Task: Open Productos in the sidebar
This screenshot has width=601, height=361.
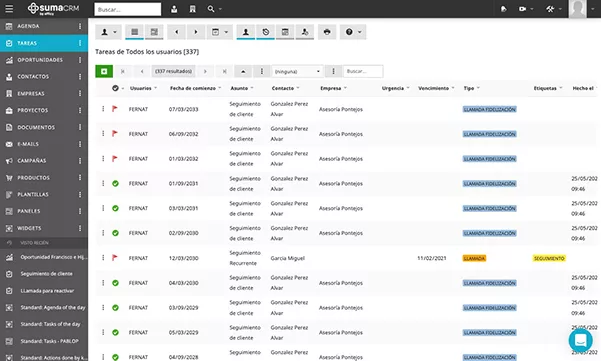Action: pyautogui.click(x=33, y=177)
